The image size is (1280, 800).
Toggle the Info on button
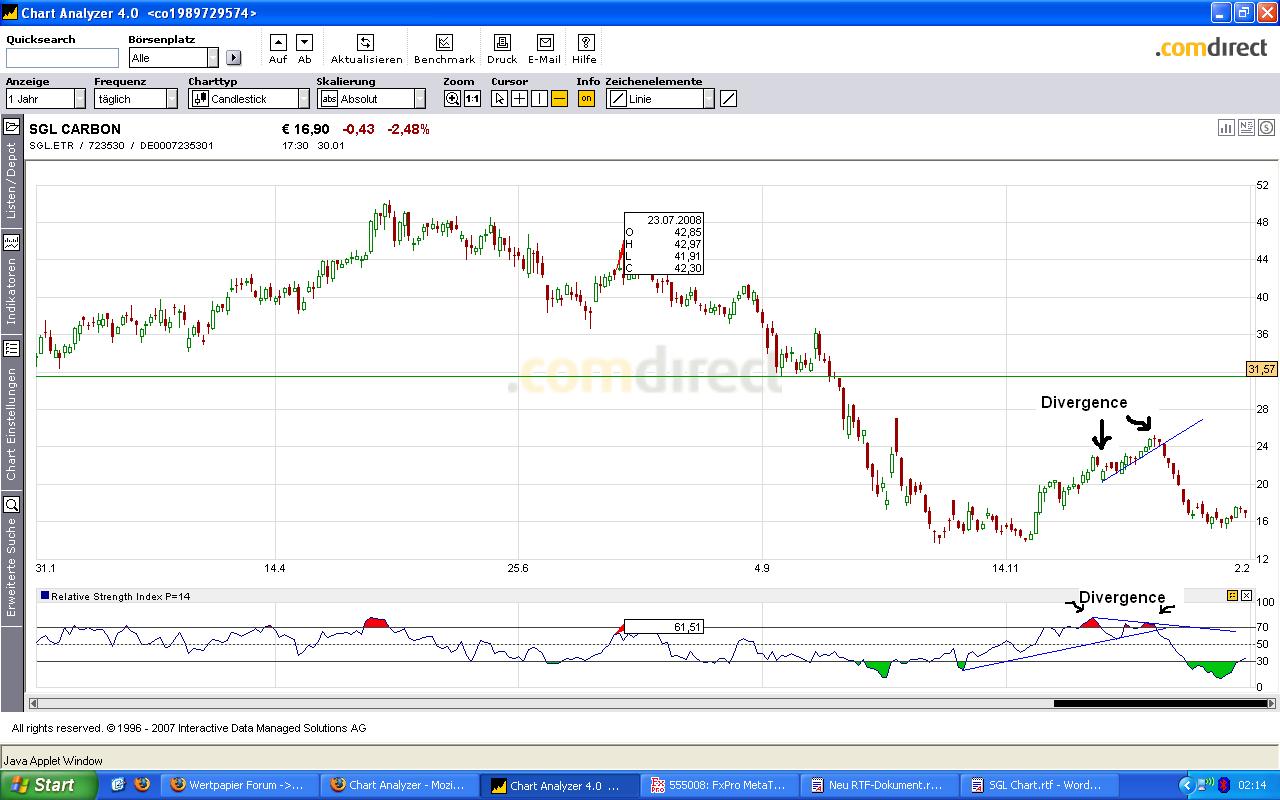pyautogui.click(x=586, y=98)
